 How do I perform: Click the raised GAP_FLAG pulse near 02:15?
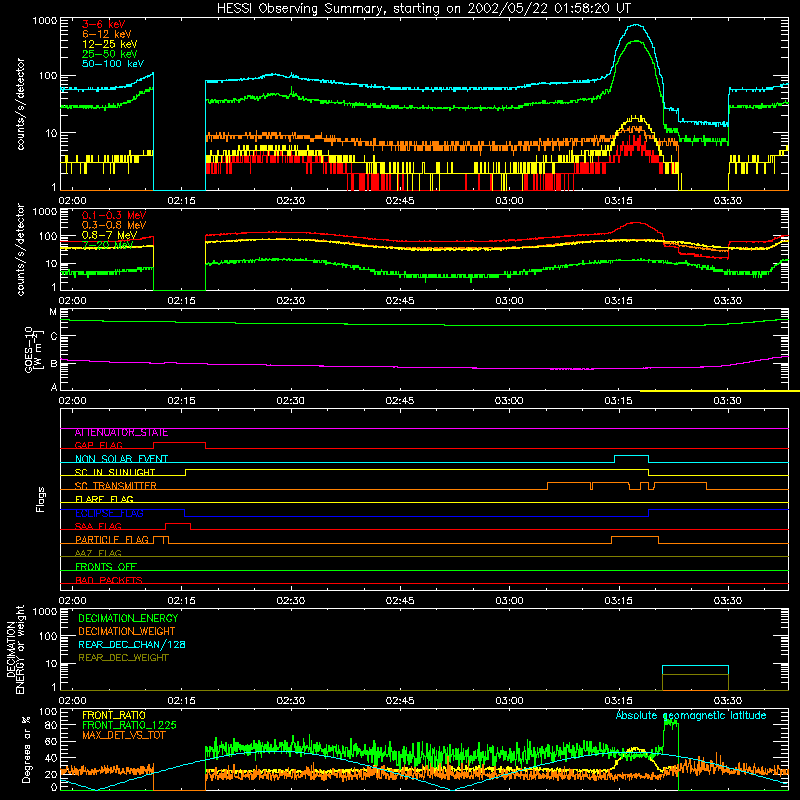click(x=180, y=445)
